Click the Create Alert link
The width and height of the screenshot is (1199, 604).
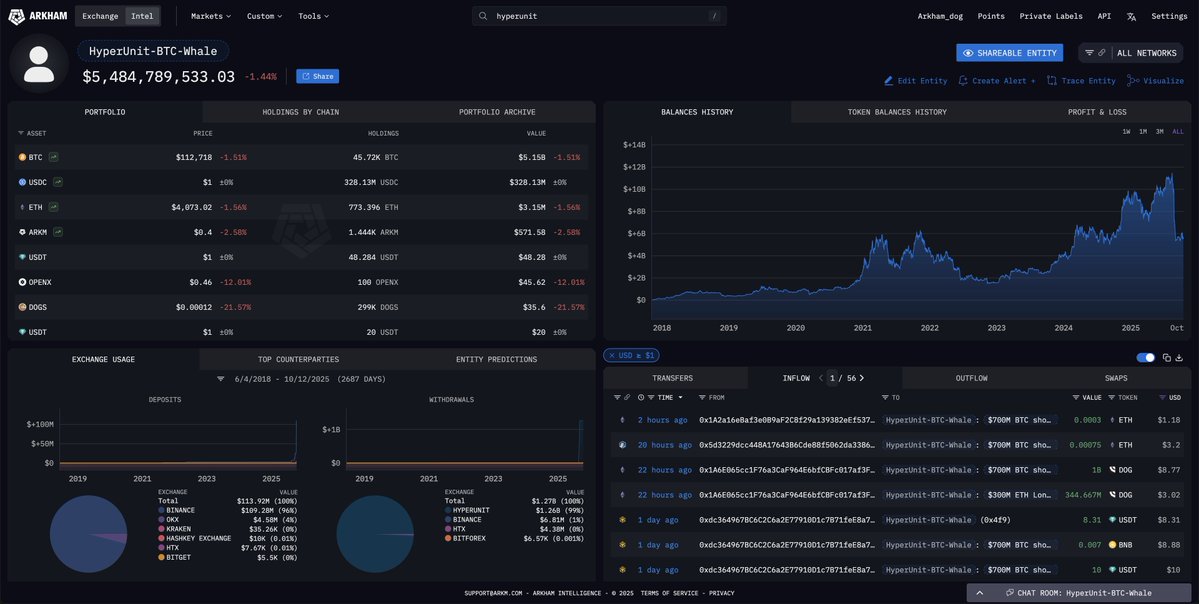point(997,81)
